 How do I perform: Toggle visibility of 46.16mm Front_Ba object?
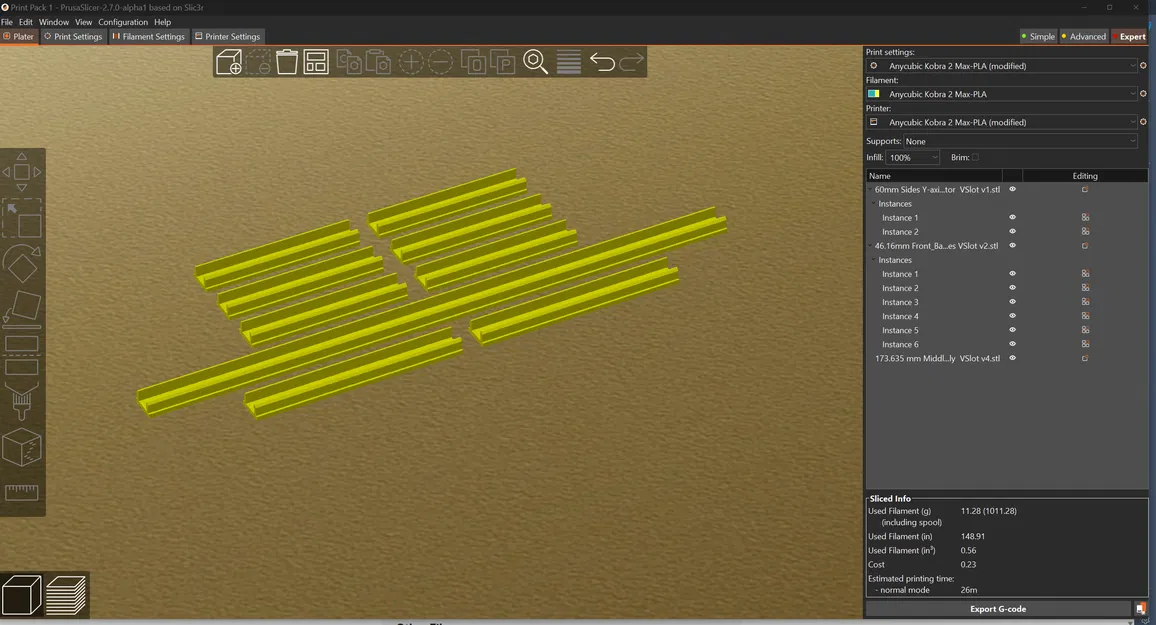pyautogui.click(x=1012, y=245)
